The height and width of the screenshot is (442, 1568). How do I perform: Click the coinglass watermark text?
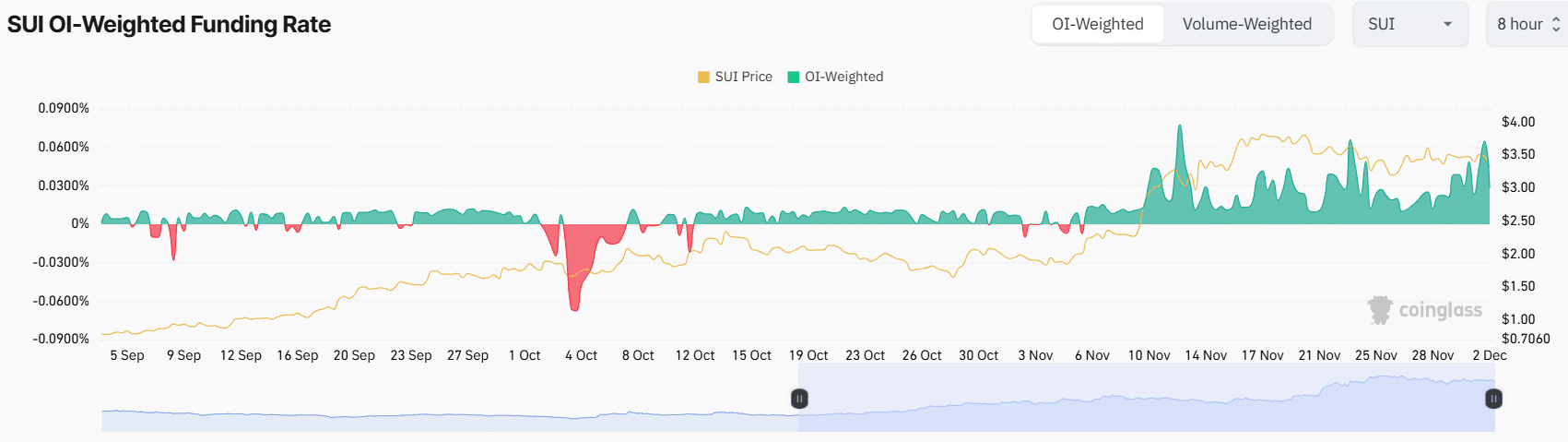click(x=1440, y=310)
